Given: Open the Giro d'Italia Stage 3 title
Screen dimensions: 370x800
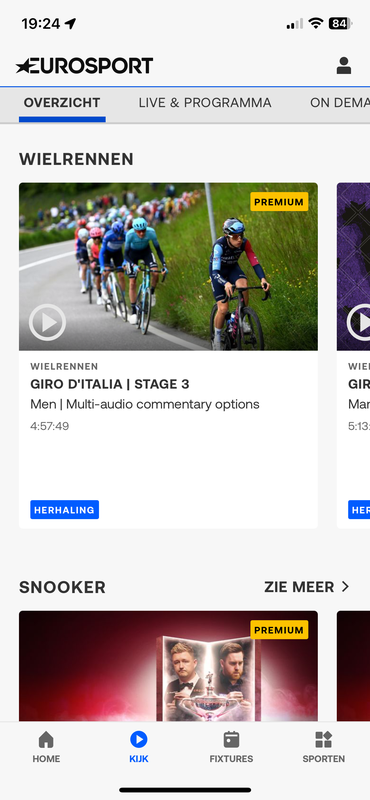Looking at the screenshot, I should point(110,384).
